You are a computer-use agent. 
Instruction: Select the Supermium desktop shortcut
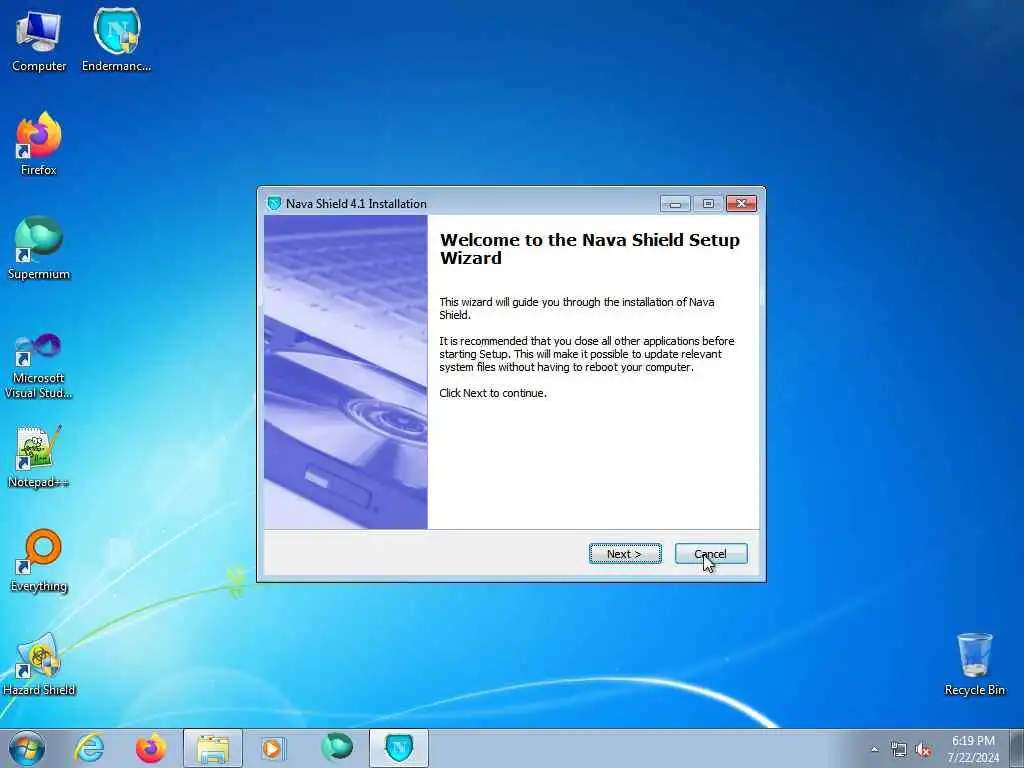(x=39, y=248)
